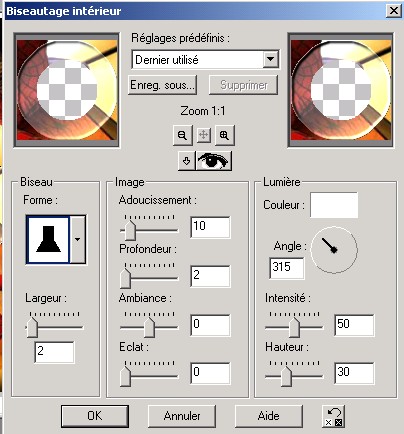Click the Intensité slider handle
404x434 pixels.
[294, 327]
